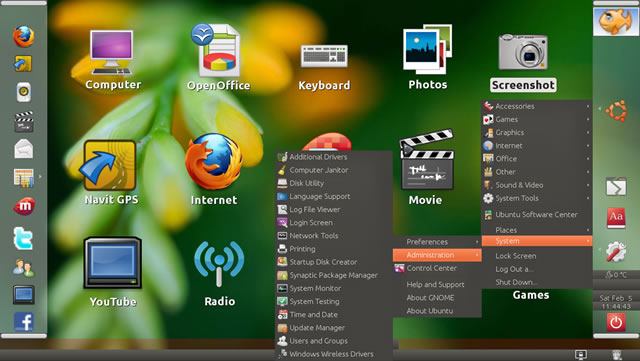
Task: Launch the large Internet Firefox desktop icon
Action: (214, 162)
